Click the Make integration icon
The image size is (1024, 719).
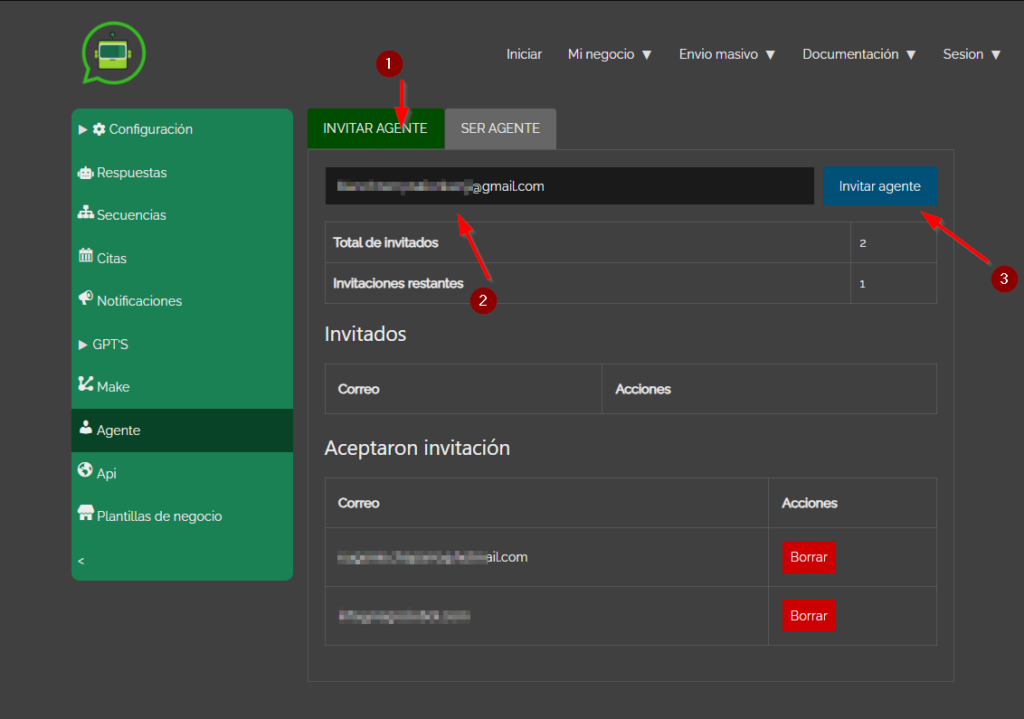point(86,384)
